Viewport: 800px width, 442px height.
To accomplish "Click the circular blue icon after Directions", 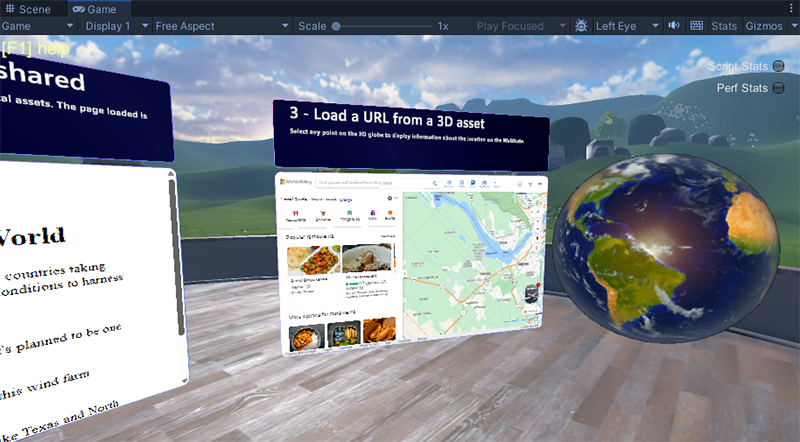I will [462, 182].
